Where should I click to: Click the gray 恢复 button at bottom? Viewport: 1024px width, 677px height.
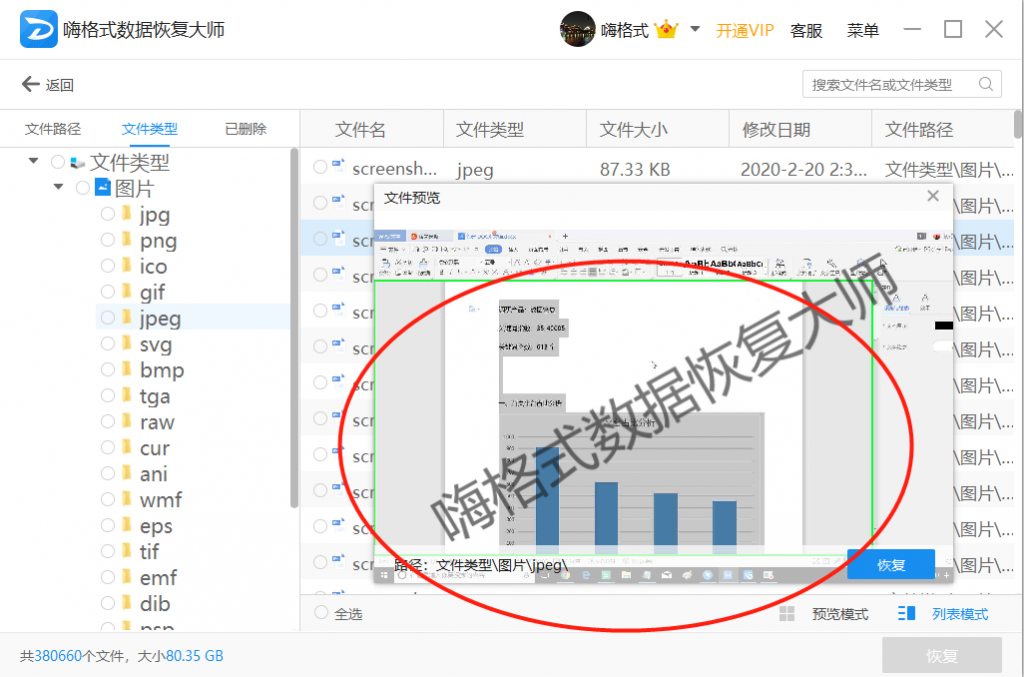[x=942, y=655]
